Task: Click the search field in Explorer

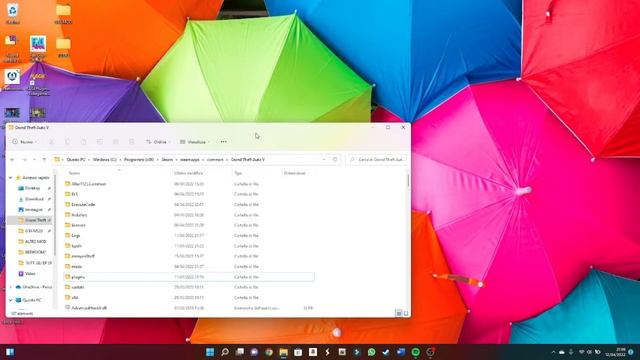Action: pyautogui.click(x=376, y=160)
